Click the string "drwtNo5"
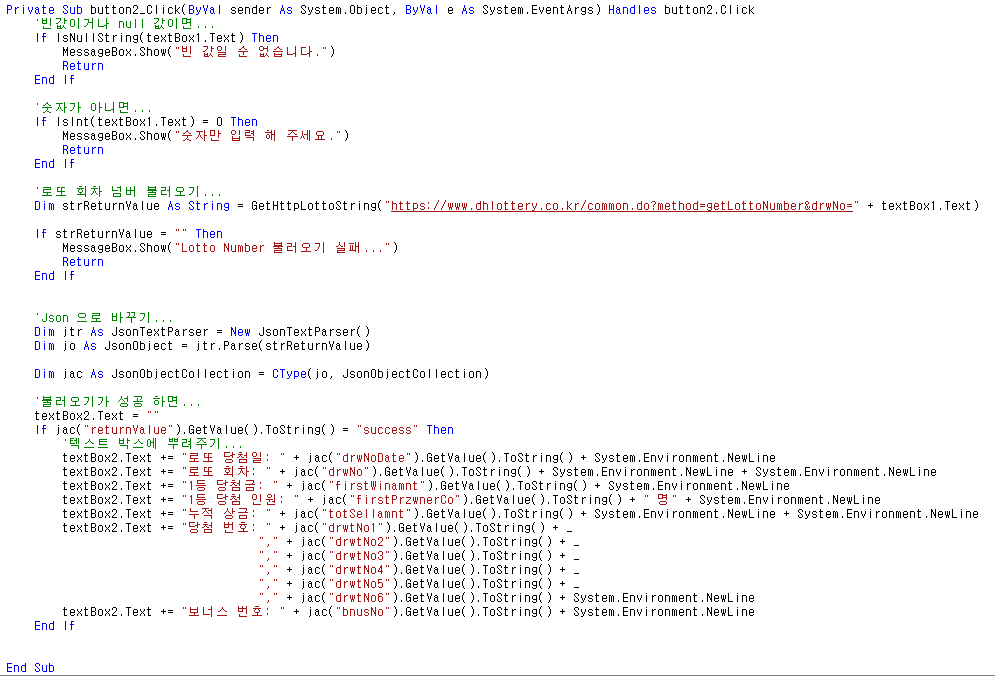This screenshot has width=995, height=676. pos(363,583)
